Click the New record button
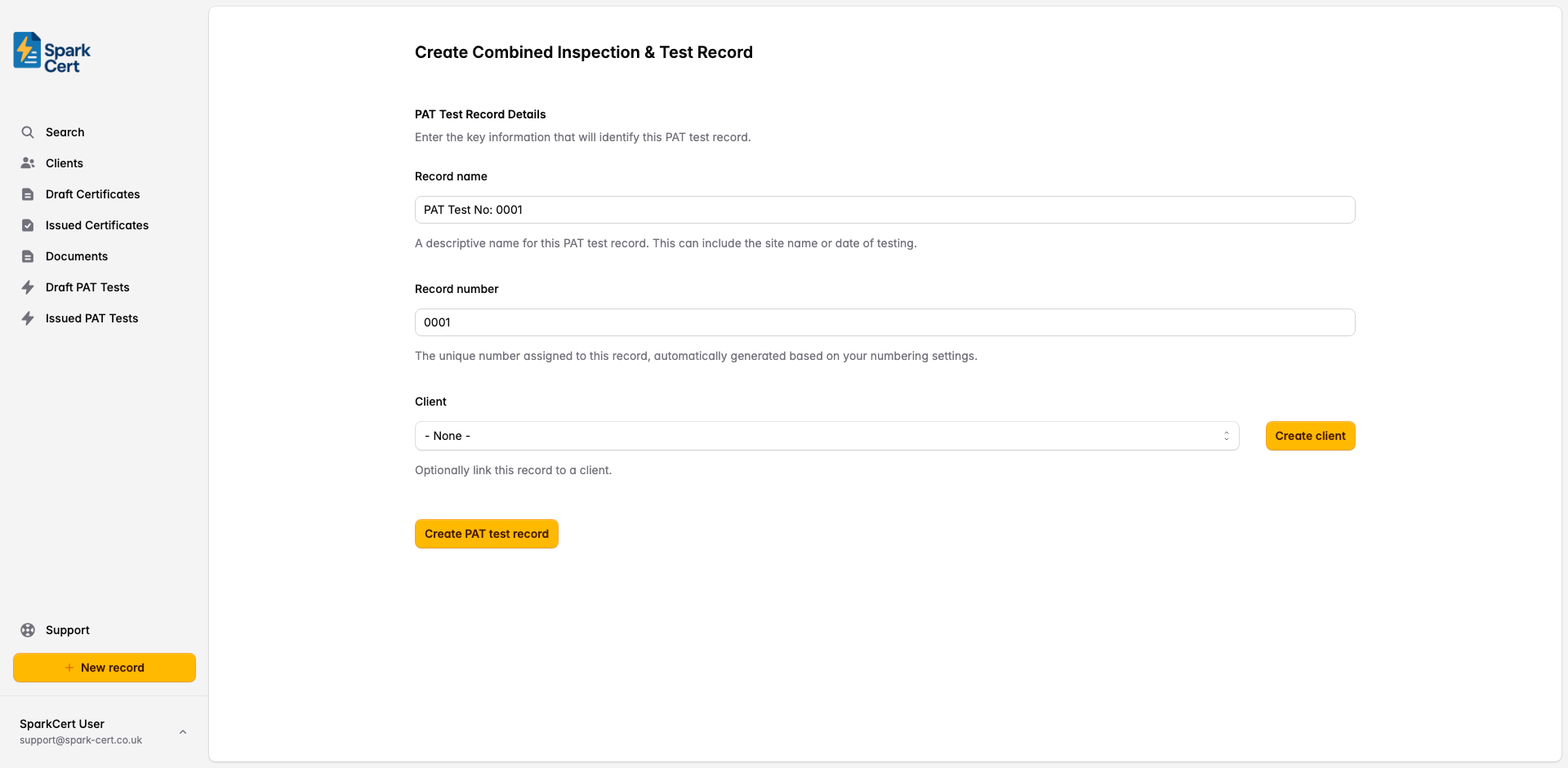Screen dimensions: 1568x768 (104, 667)
